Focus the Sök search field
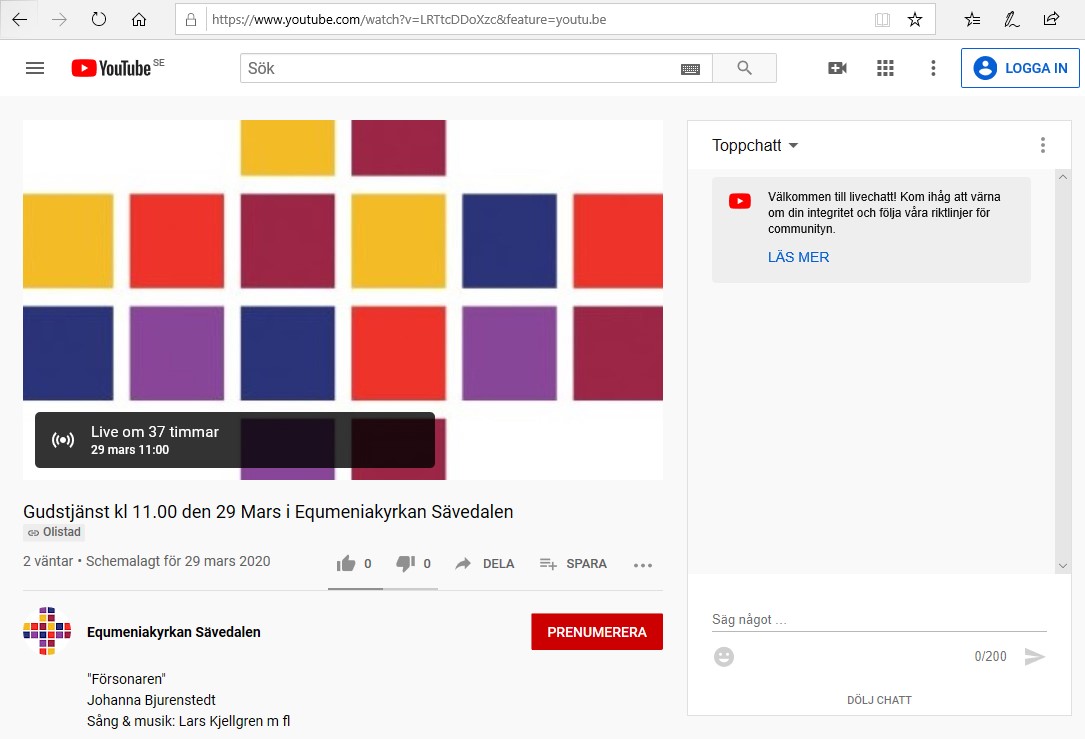1085x739 pixels. [x=458, y=68]
